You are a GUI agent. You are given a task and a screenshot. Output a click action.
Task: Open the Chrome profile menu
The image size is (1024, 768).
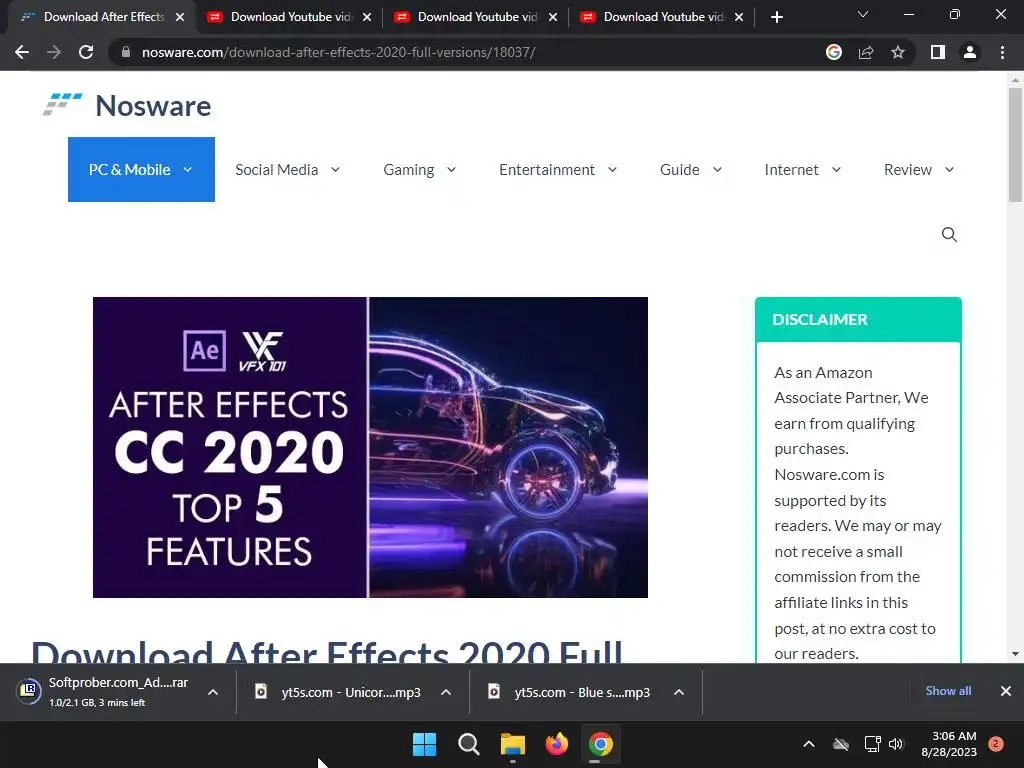[970, 52]
